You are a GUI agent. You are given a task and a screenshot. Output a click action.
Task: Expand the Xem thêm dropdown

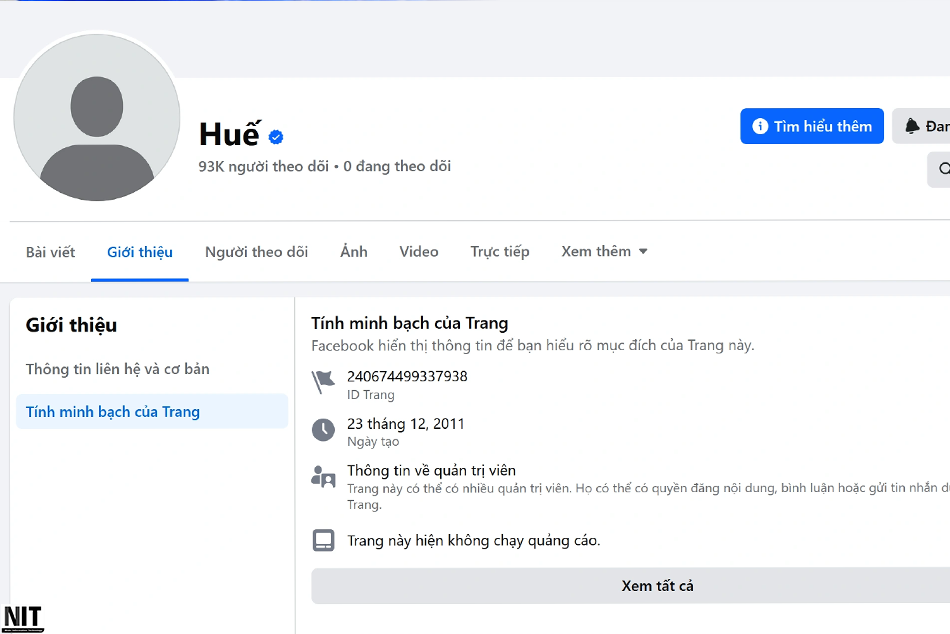[604, 252]
